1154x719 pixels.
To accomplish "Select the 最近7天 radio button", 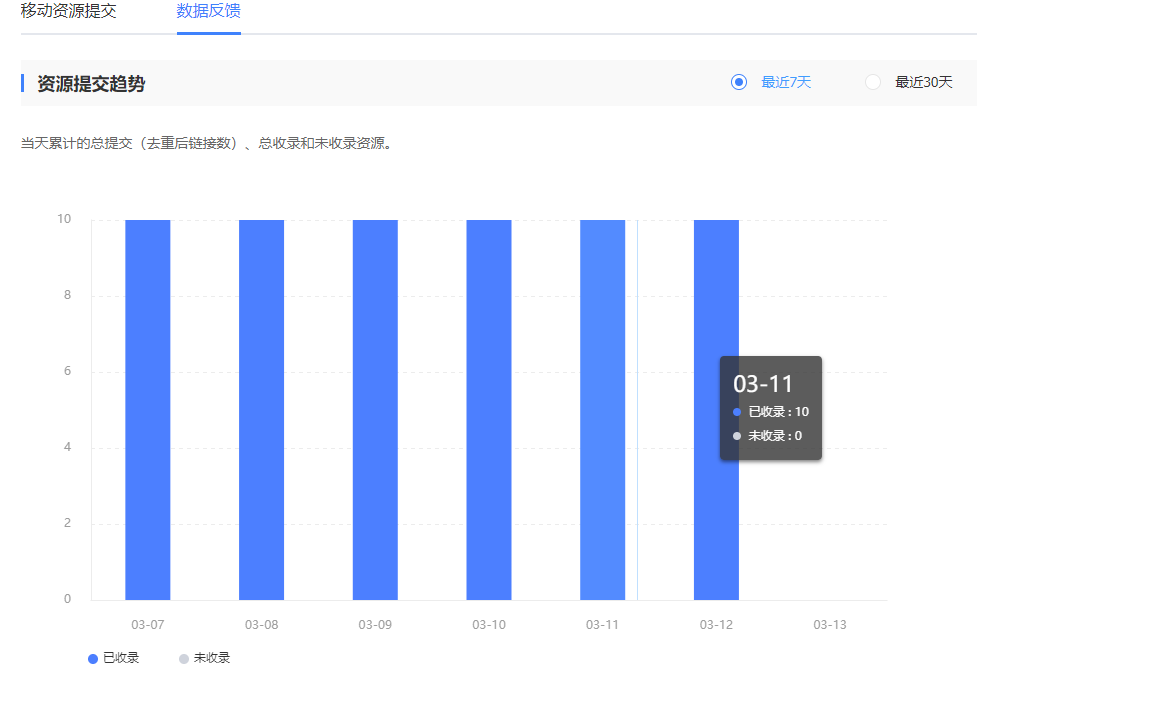I will pyautogui.click(x=783, y=82).
